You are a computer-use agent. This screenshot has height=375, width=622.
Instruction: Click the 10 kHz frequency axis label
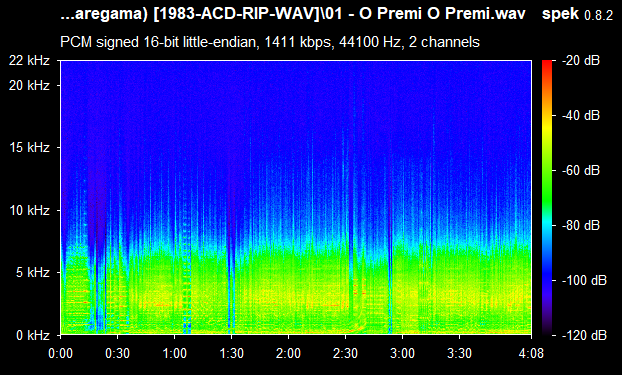tap(29, 210)
